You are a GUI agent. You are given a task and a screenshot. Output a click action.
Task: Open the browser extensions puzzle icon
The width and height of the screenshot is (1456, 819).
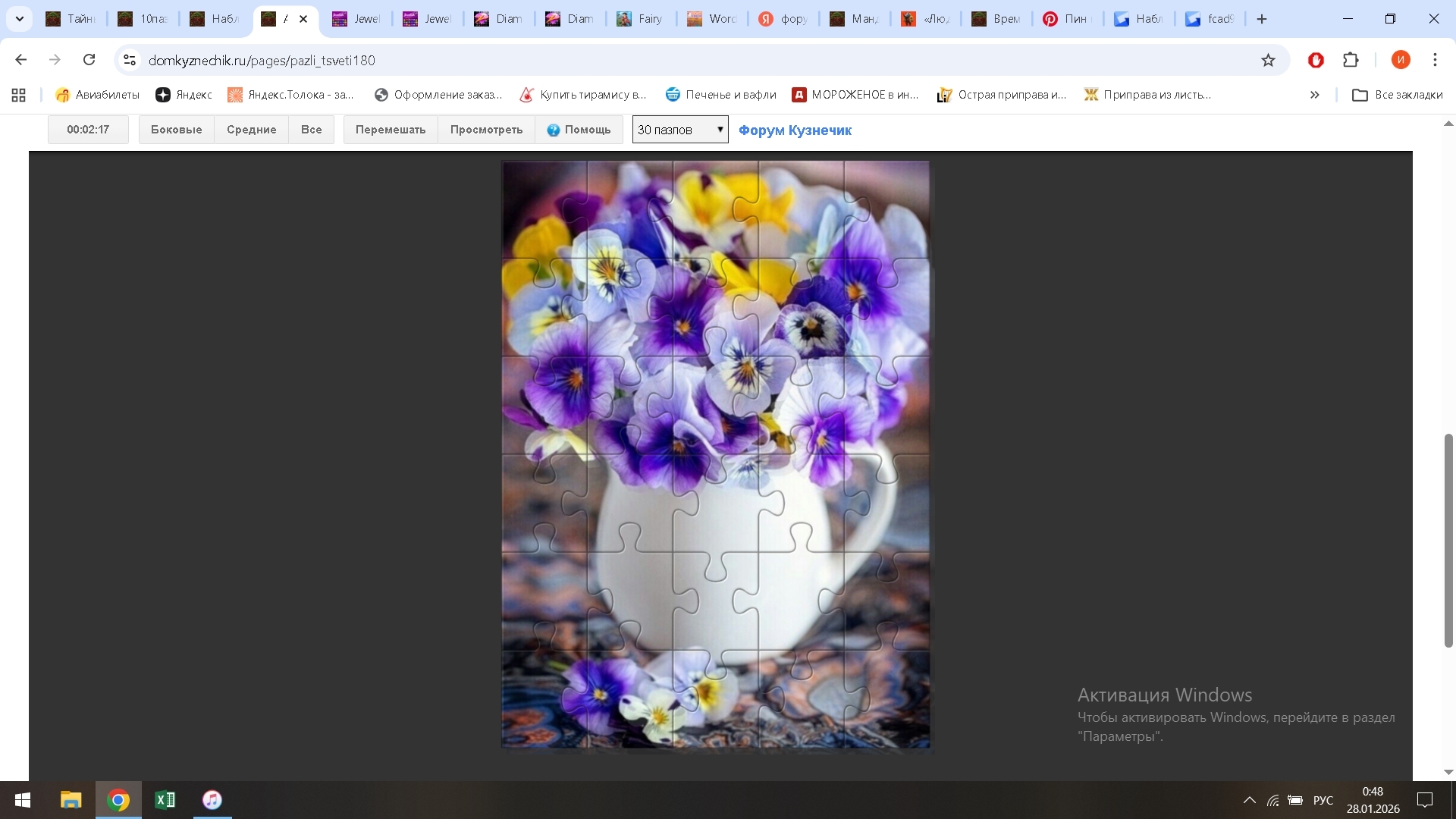tap(1351, 60)
